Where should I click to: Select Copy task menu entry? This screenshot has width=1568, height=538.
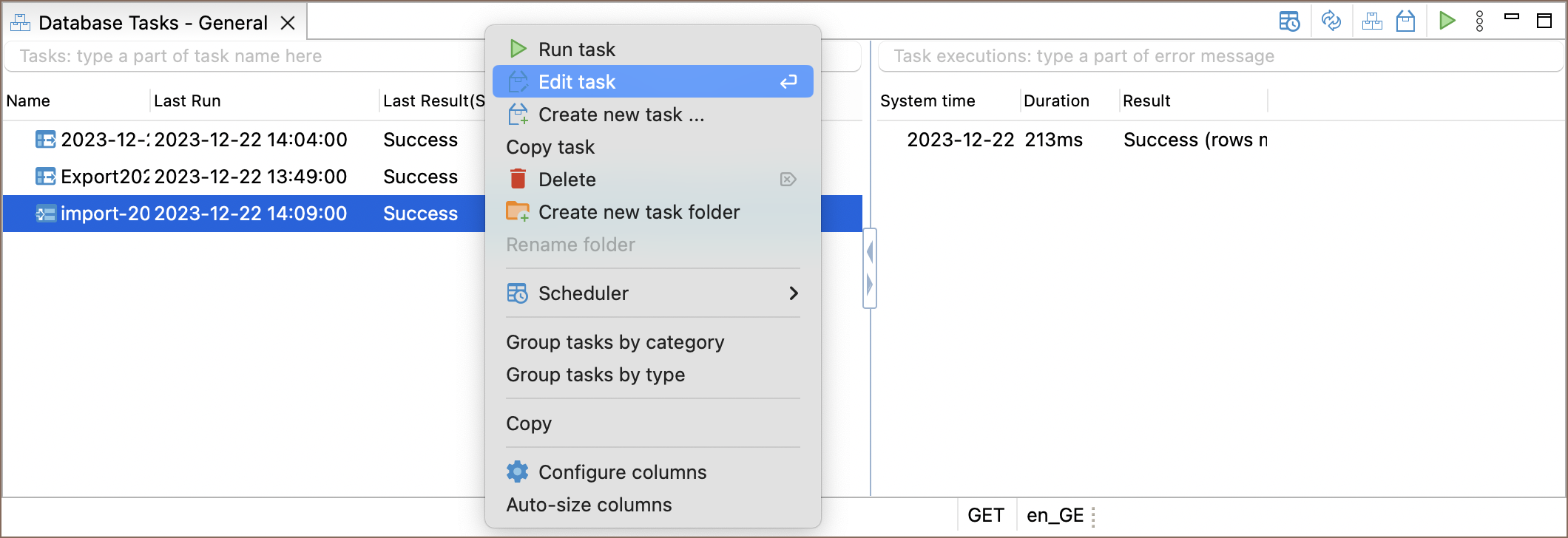click(x=550, y=147)
